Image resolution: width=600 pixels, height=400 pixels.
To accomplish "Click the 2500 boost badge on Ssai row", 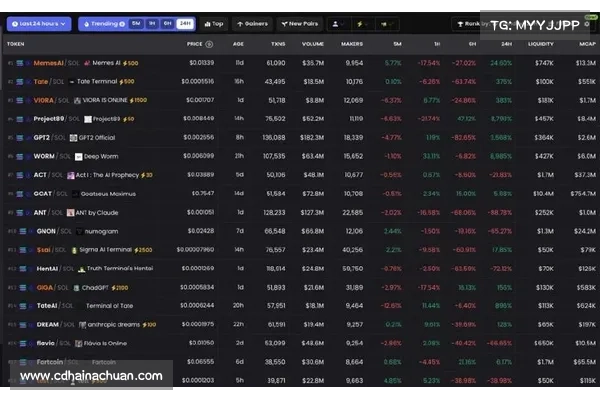I will click(x=143, y=250).
